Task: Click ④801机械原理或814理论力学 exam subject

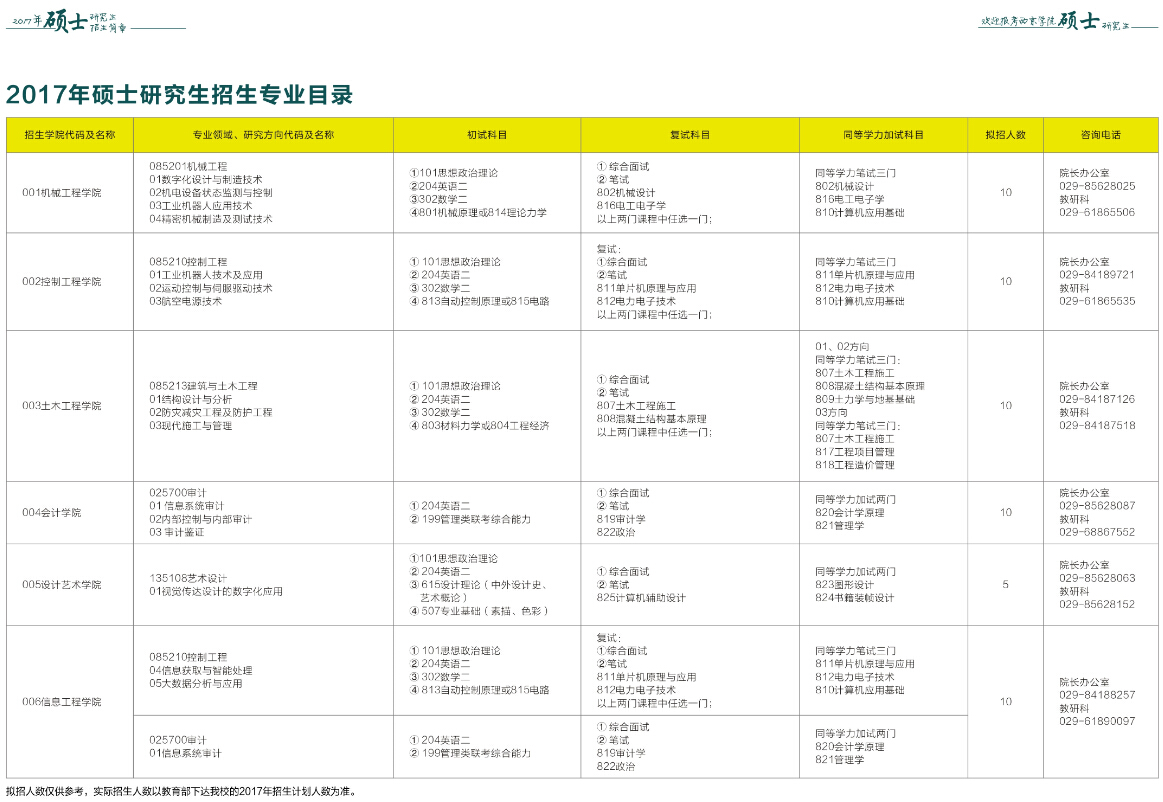Action: (x=478, y=212)
